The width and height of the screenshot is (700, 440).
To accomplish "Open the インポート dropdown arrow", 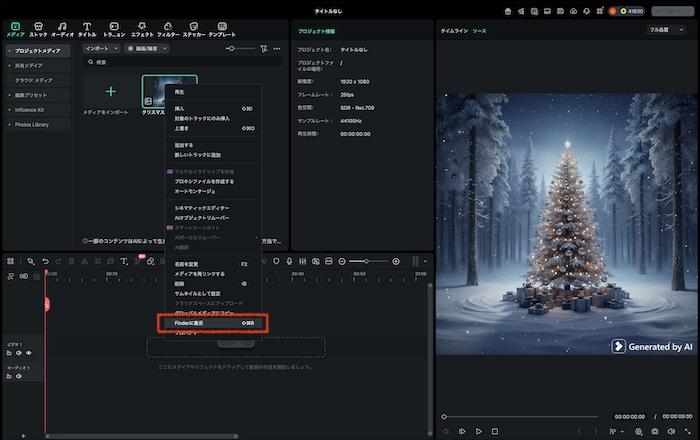I will (x=116, y=48).
